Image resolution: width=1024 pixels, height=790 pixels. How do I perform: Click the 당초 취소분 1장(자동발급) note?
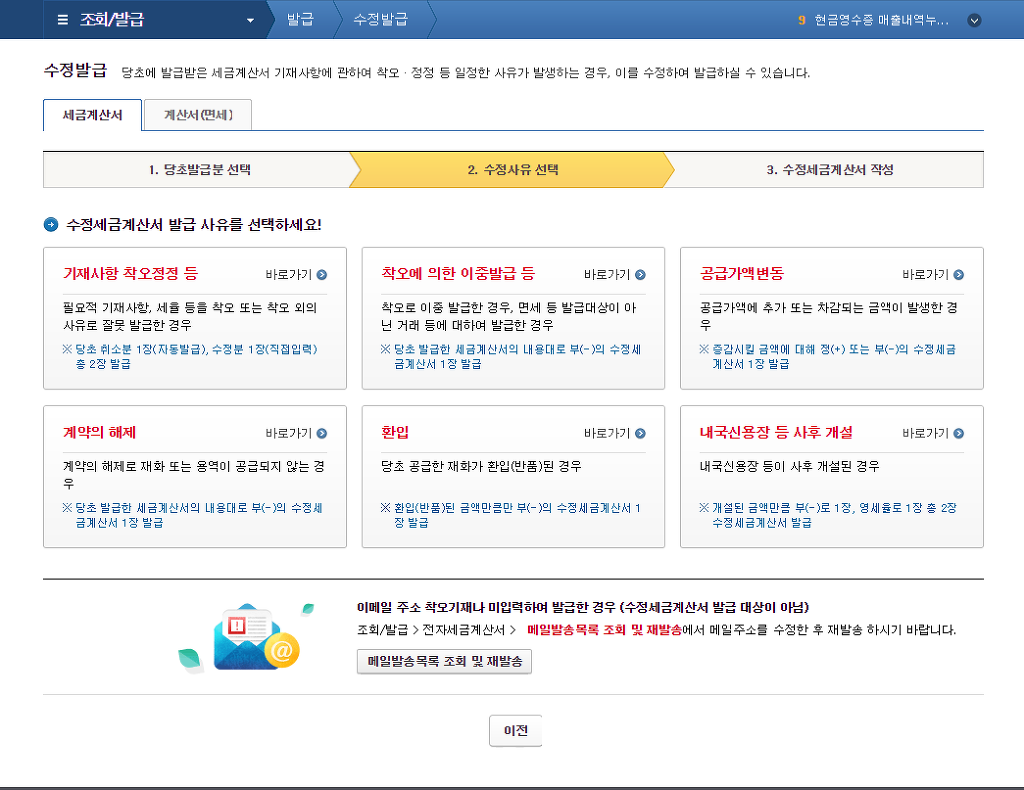pyautogui.click(x=190, y=356)
